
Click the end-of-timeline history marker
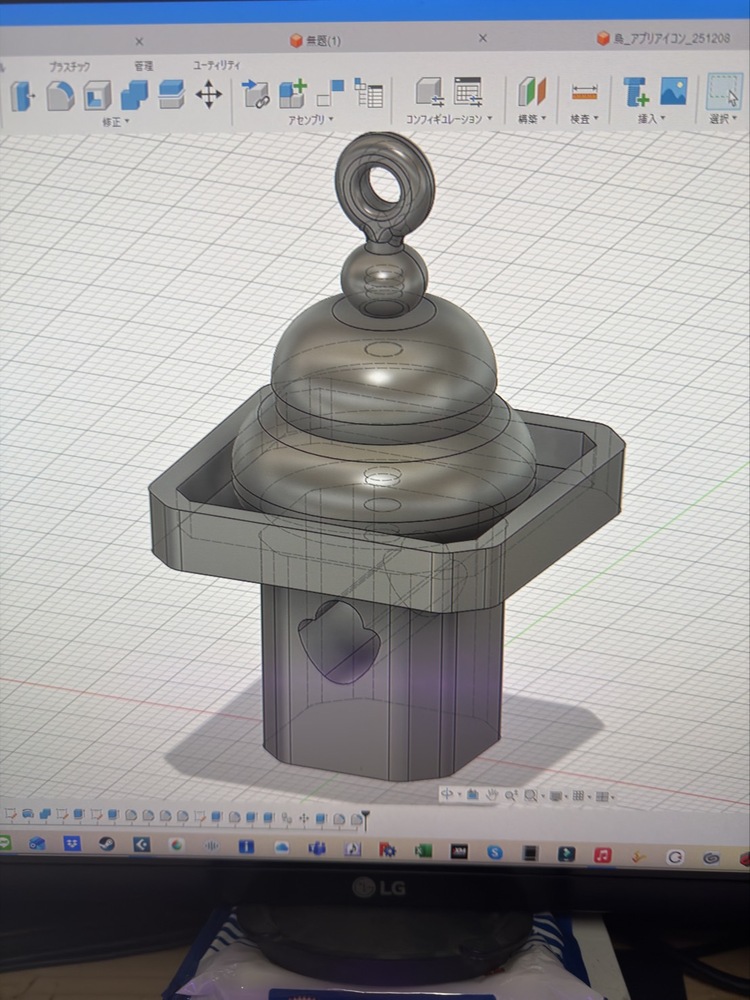365,820
